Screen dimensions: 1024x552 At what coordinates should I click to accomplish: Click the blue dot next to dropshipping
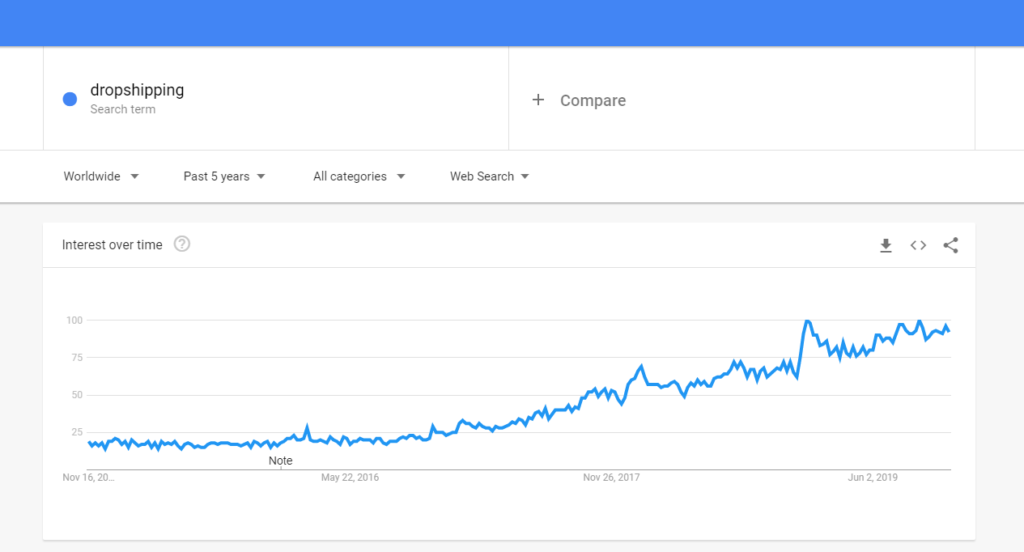pos(70,99)
